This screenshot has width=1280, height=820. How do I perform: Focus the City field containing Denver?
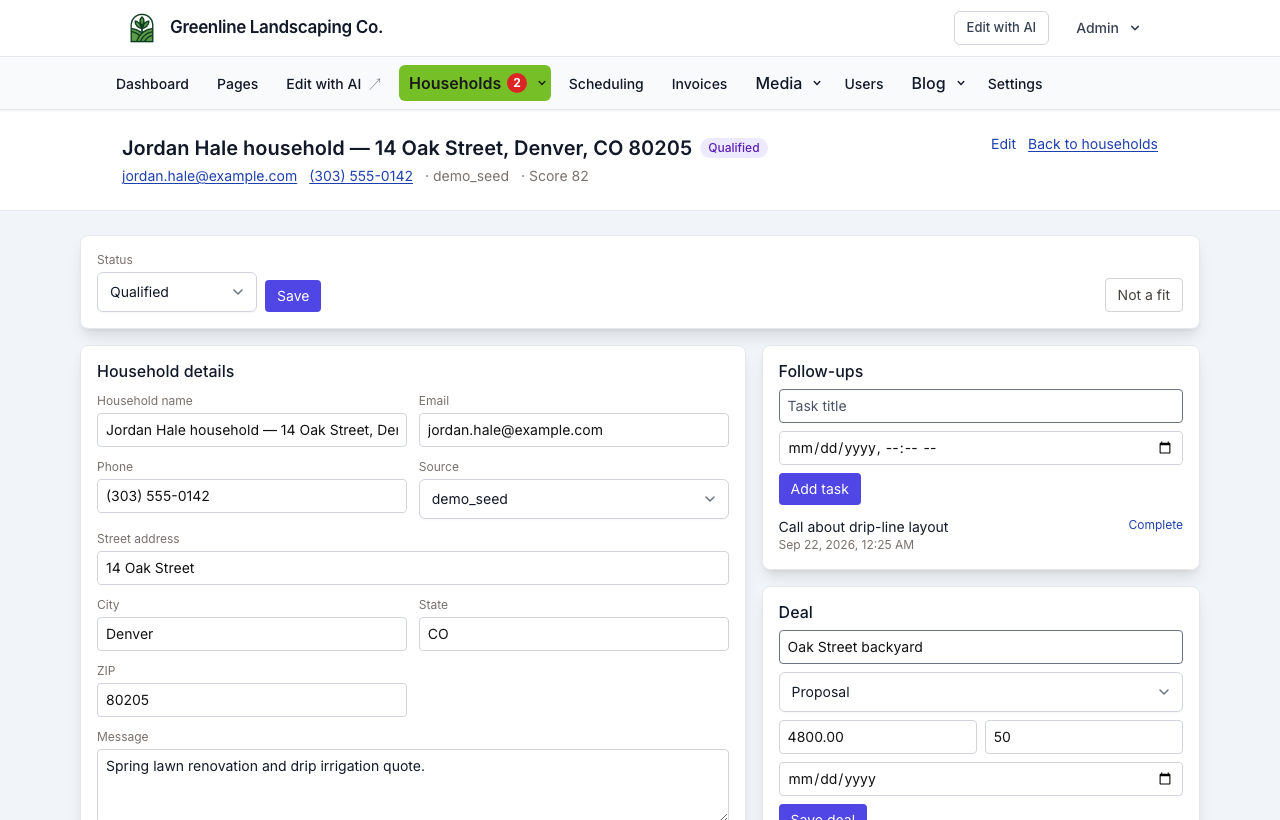point(252,634)
